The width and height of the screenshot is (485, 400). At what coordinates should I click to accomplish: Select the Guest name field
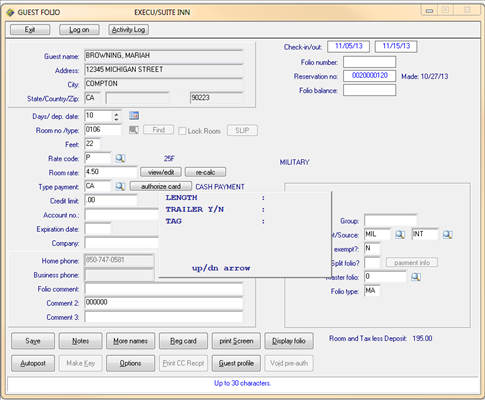(164, 56)
